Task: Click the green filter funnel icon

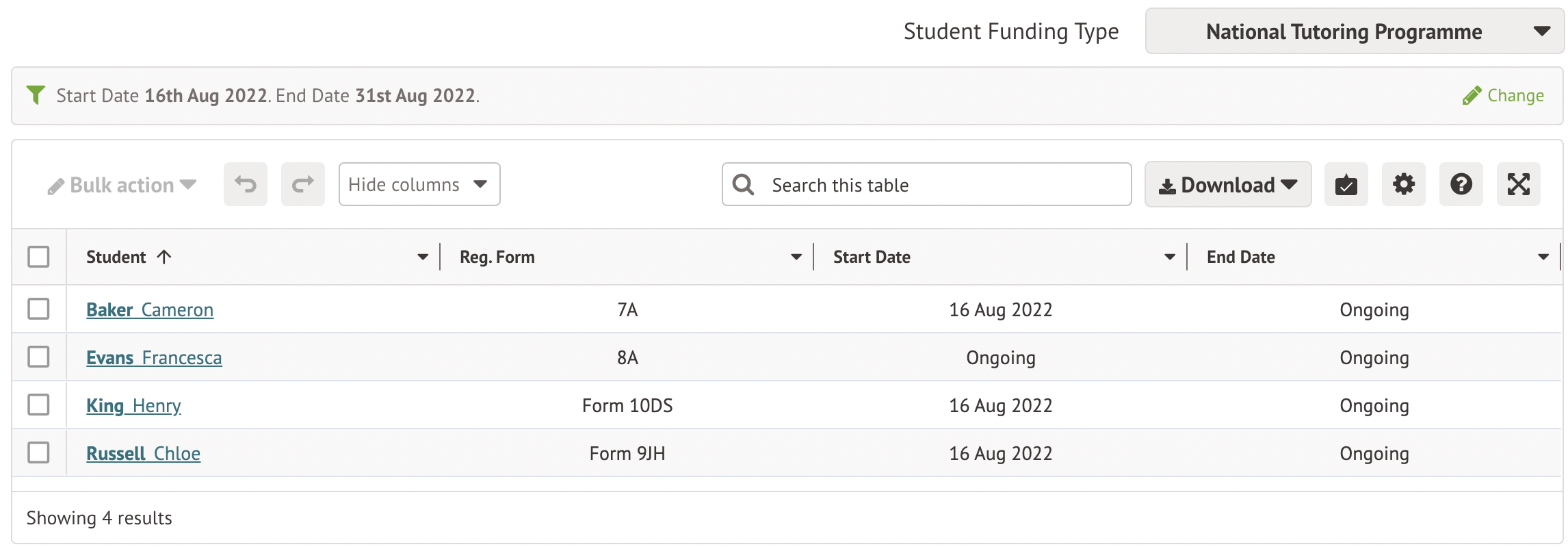Action: (36, 94)
